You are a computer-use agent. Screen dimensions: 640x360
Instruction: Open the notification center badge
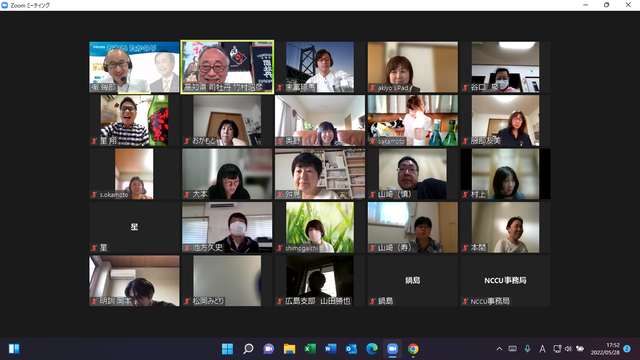[x=627, y=349]
